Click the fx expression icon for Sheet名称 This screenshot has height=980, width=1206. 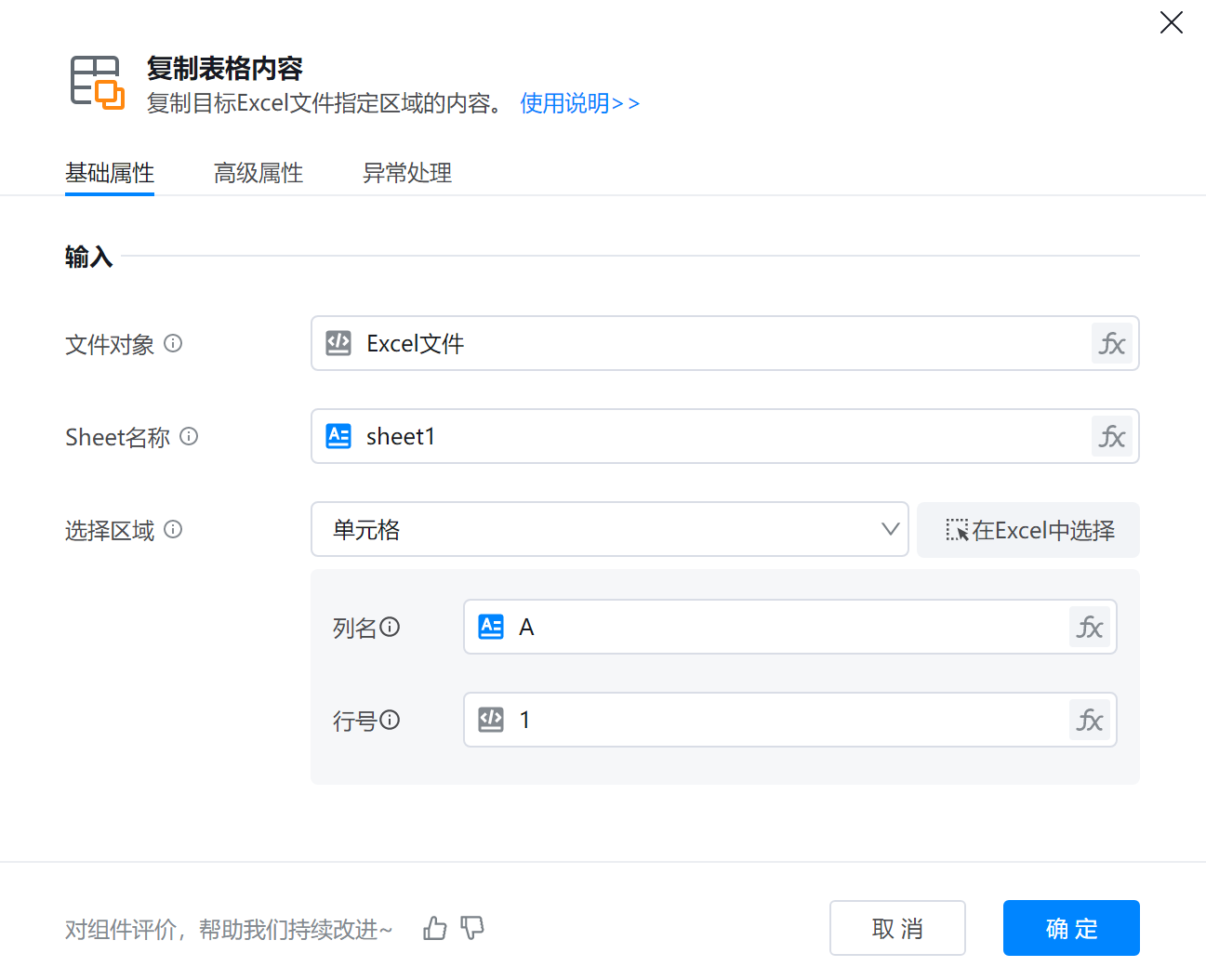click(x=1111, y=437)
